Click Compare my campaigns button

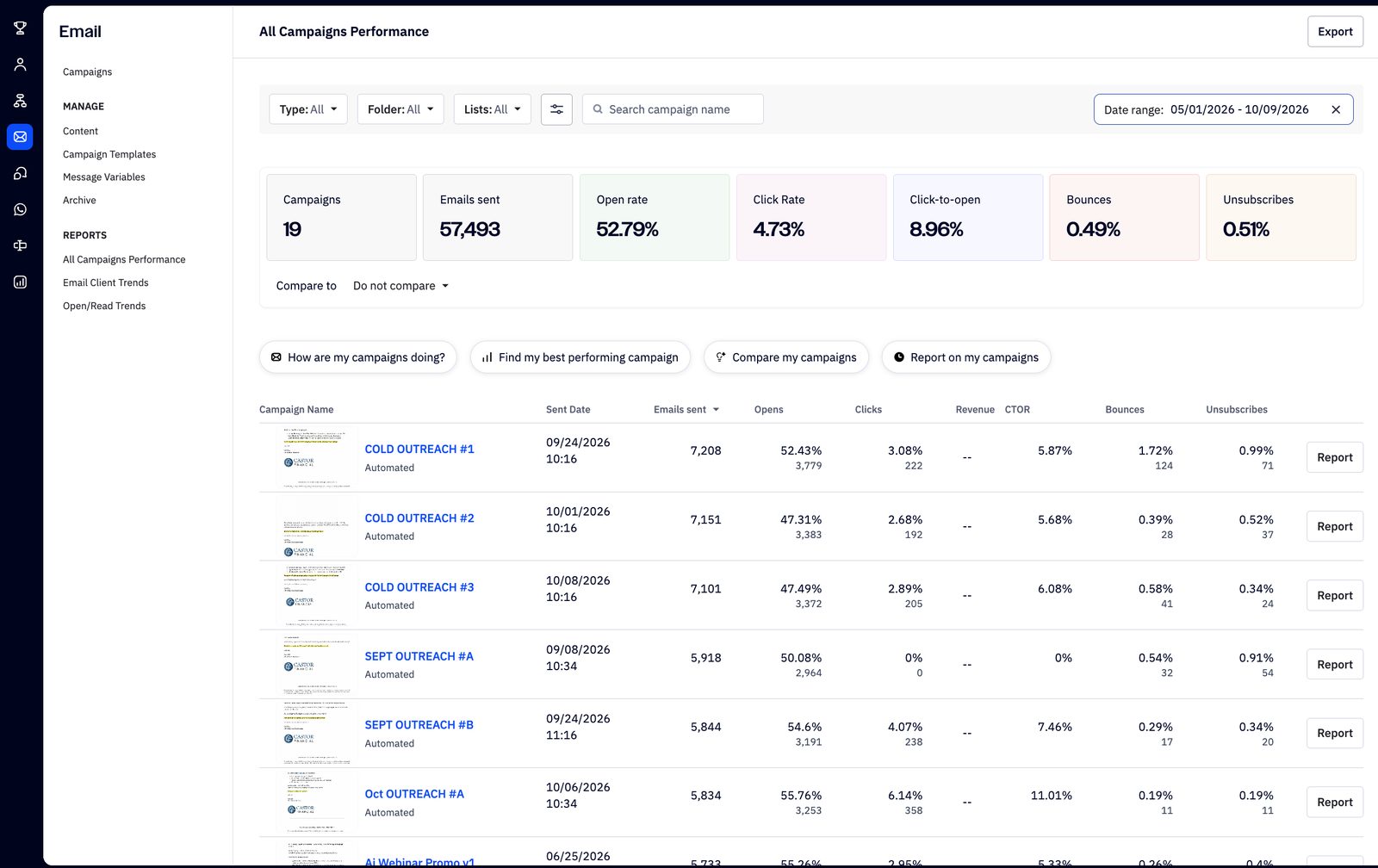click(785, 357)
